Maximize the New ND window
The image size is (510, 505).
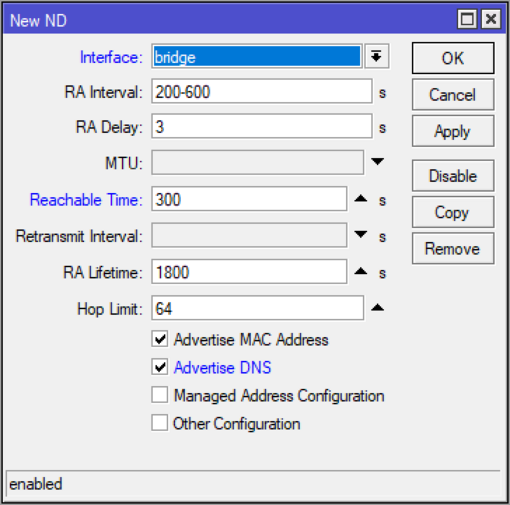[467, 19]
